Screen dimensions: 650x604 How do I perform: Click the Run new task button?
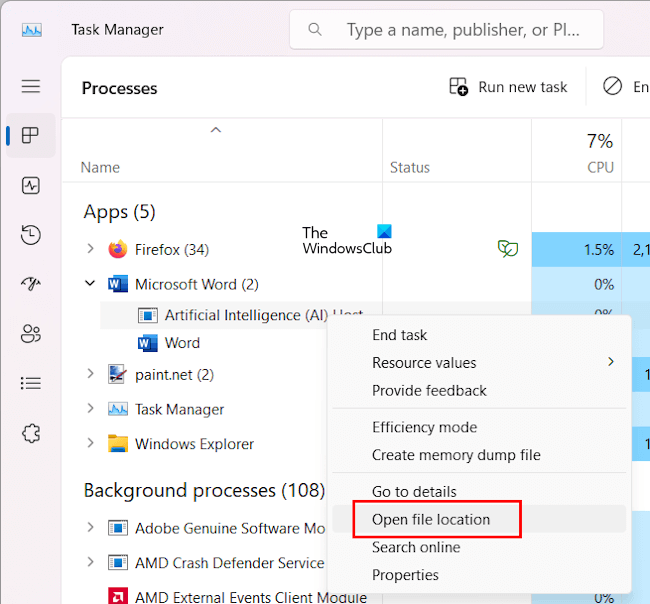(x=509, y=87)
